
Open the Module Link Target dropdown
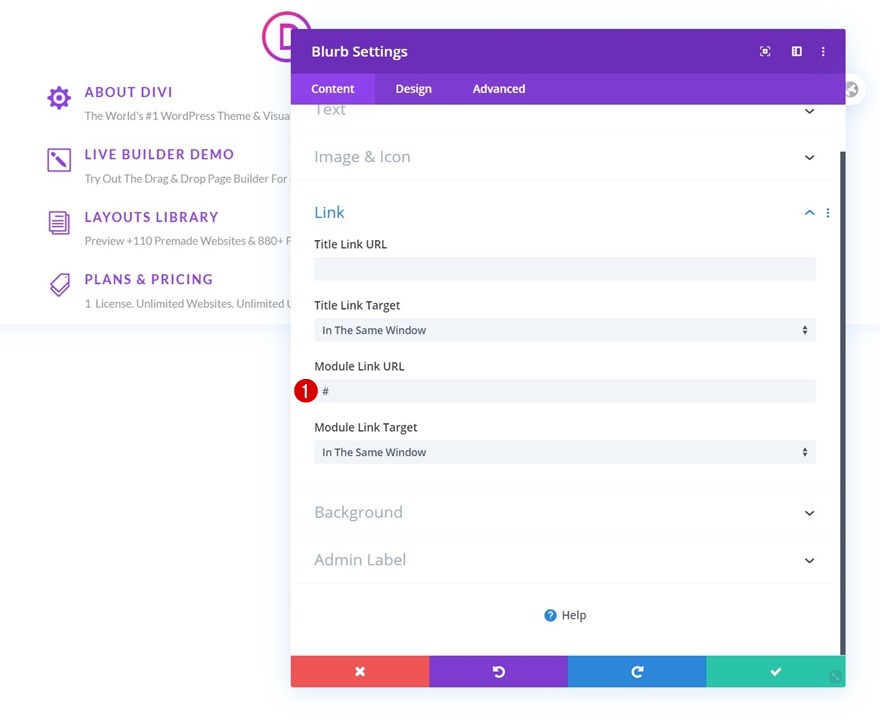[565, 452]
